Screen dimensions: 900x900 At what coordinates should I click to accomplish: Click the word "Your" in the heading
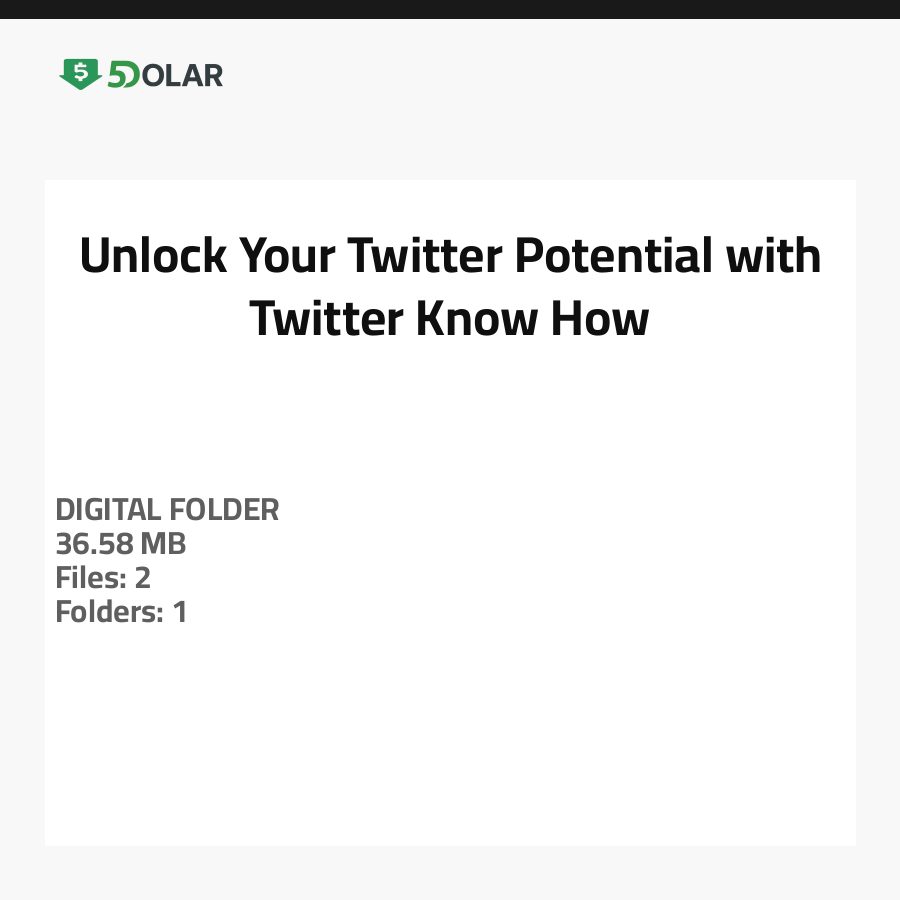[292, 256]
